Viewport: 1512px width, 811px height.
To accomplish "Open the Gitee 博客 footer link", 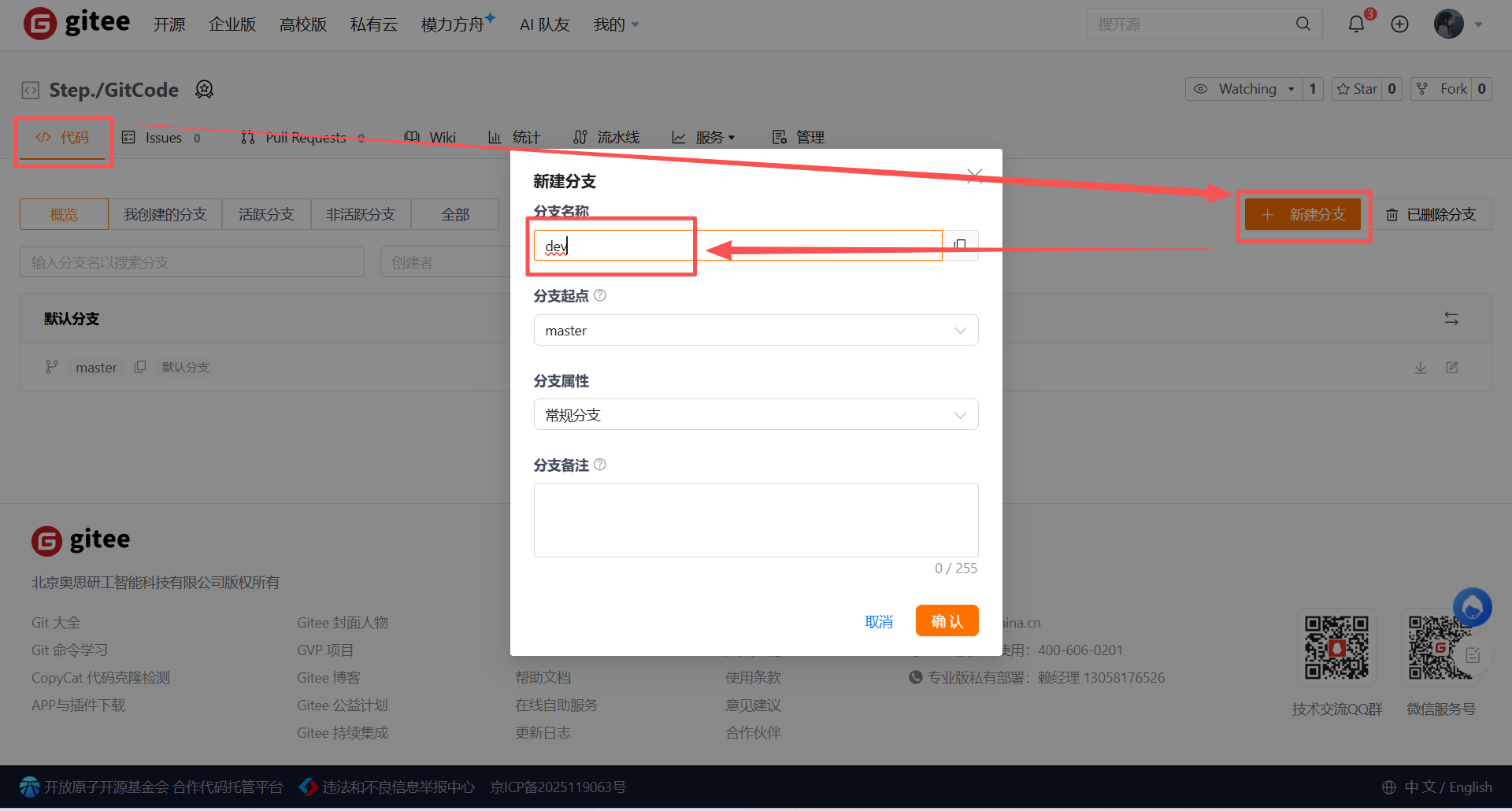I will [328, 678].
